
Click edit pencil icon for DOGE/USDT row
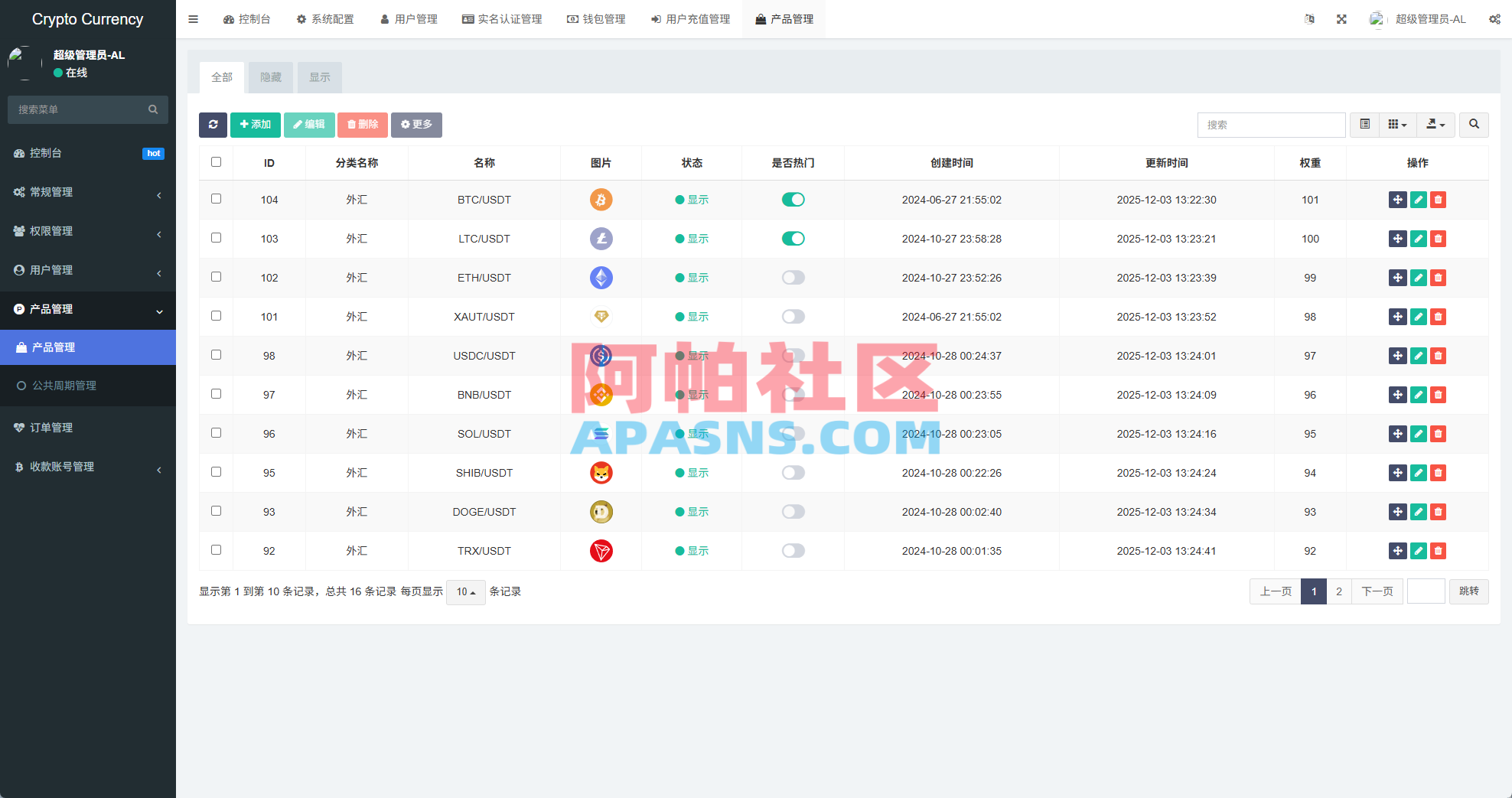pos(1418,512)
